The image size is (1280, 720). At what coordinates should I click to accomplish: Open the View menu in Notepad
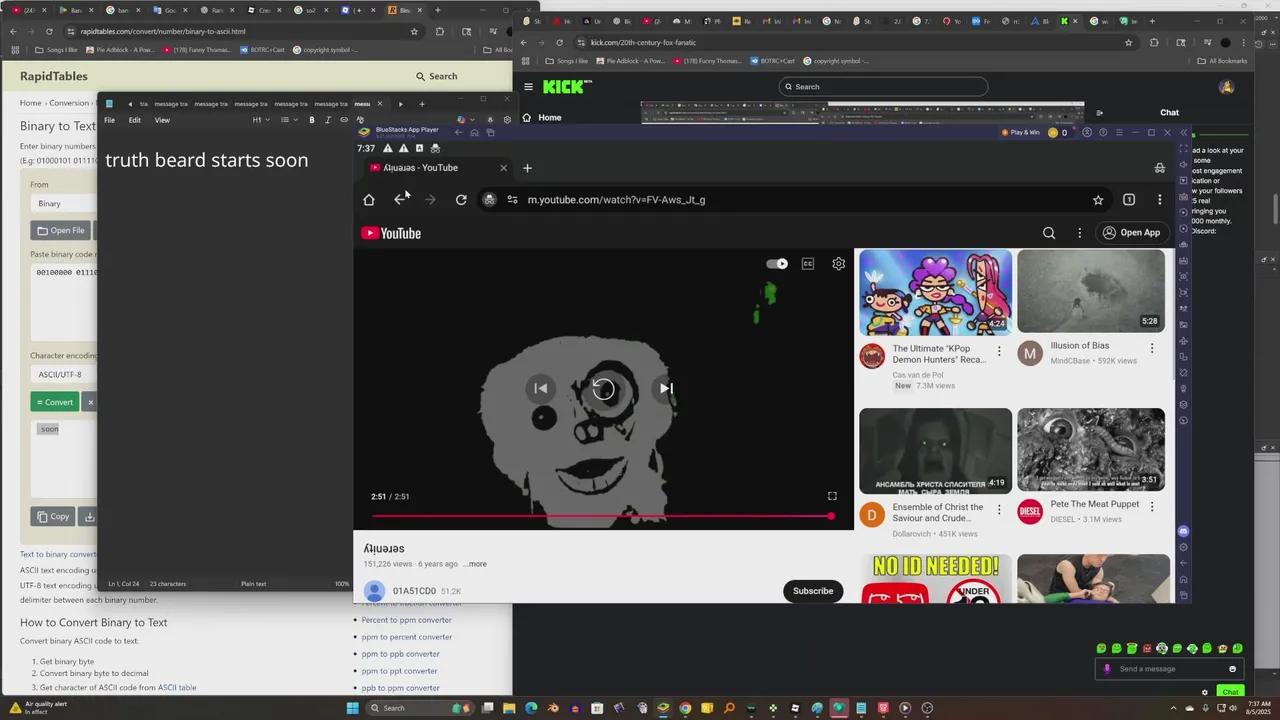point(162,120)
